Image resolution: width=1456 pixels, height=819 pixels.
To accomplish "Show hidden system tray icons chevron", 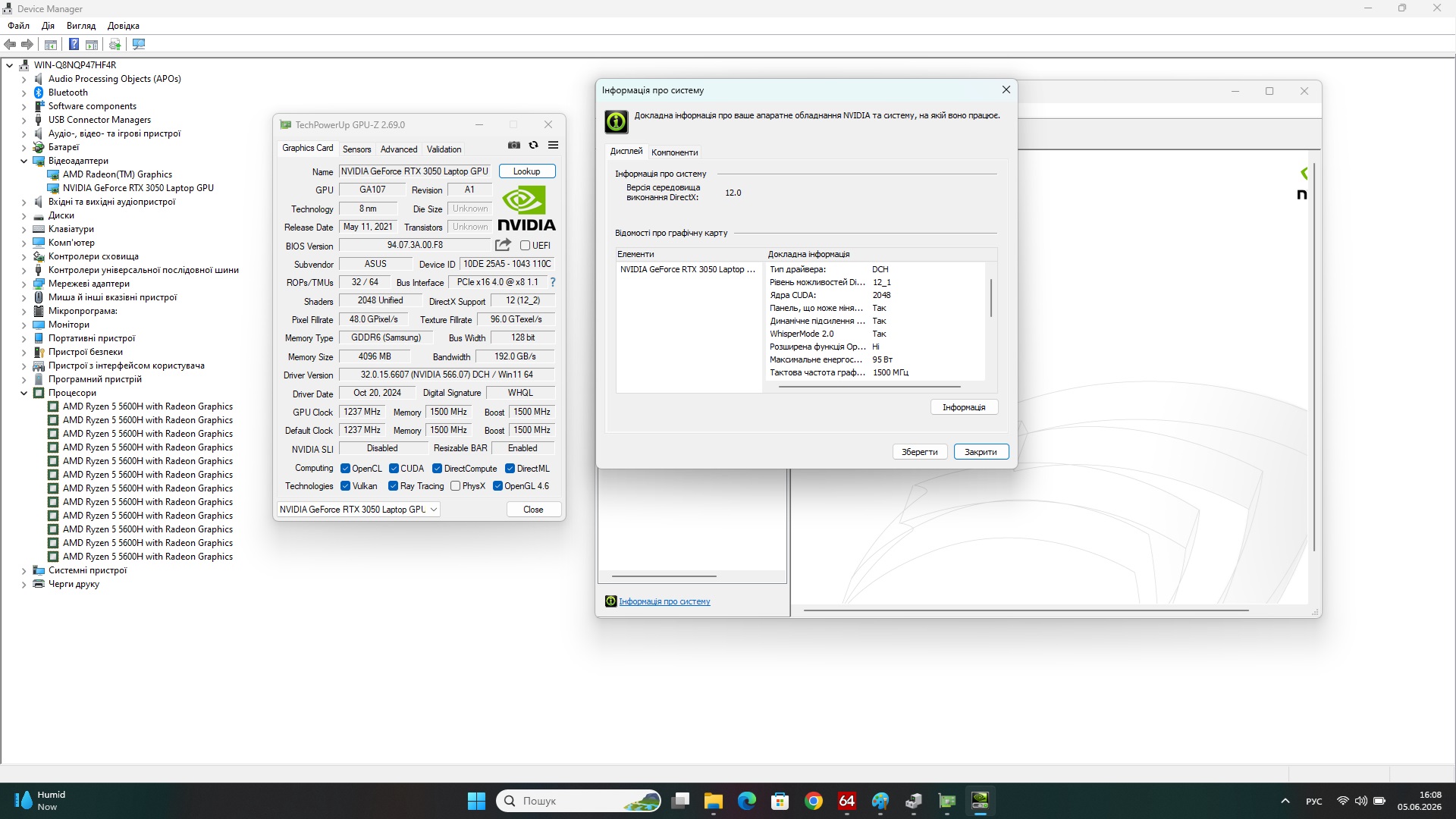I will click(1285, 801).
